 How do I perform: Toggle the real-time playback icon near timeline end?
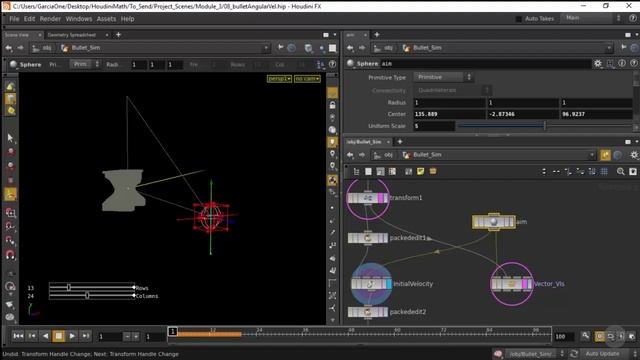[x=600, y=336]
